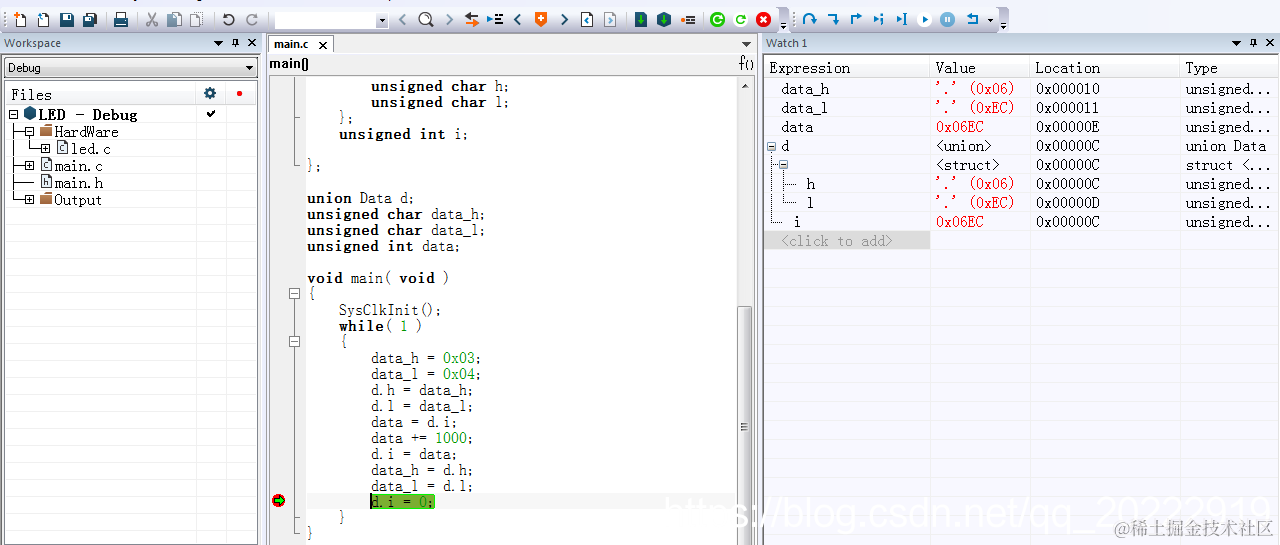Screen dimensions: 1280x545
Task: Print the current document
Action: pyautogui.click(x=120, y=20)
